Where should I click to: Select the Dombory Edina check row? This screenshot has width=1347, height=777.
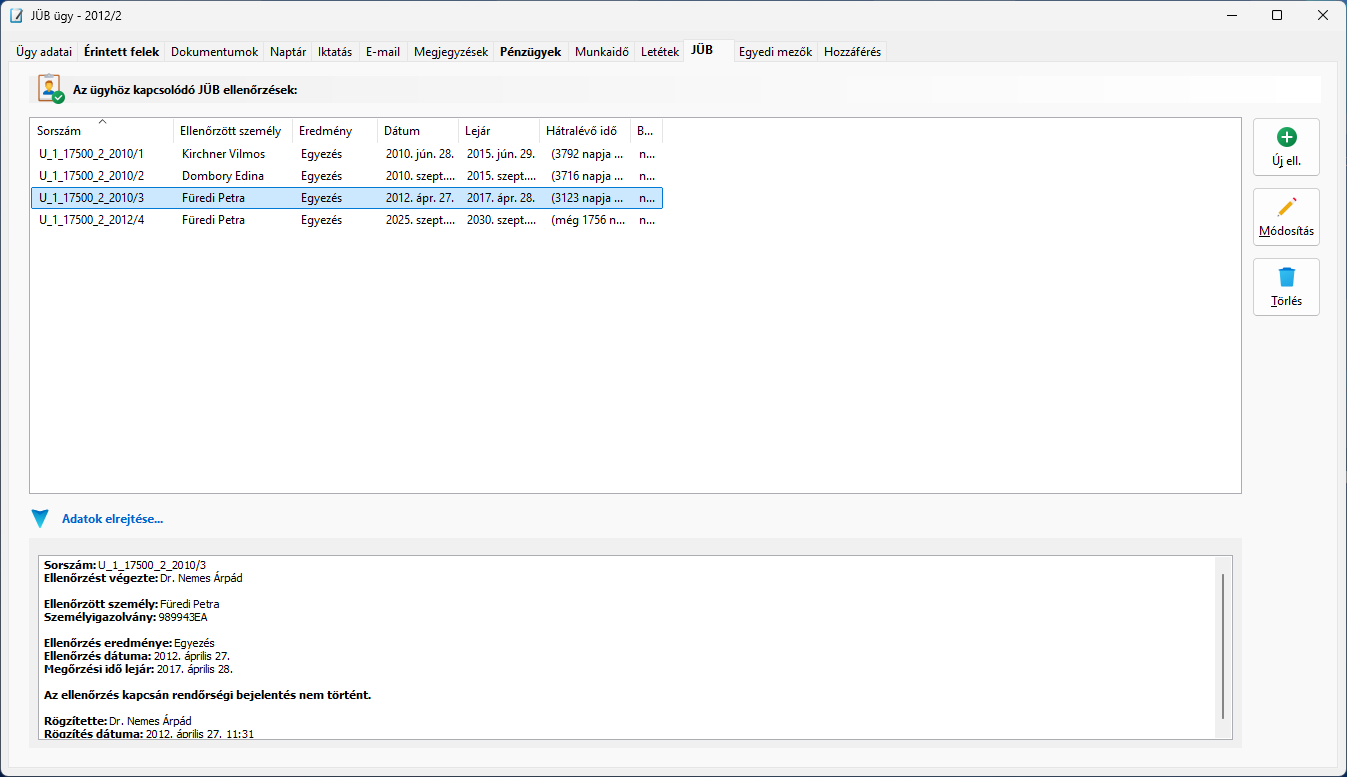coord(223,176)
